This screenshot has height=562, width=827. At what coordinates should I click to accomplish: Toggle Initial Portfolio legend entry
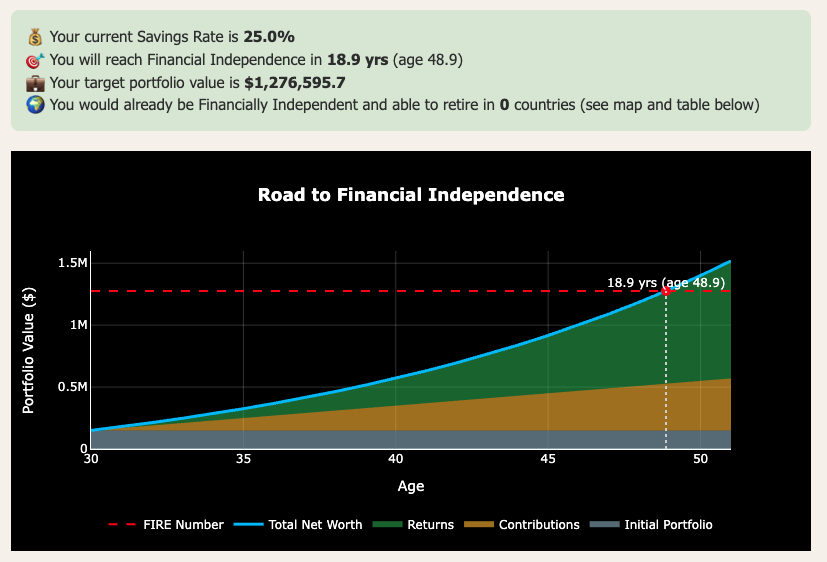651,525
